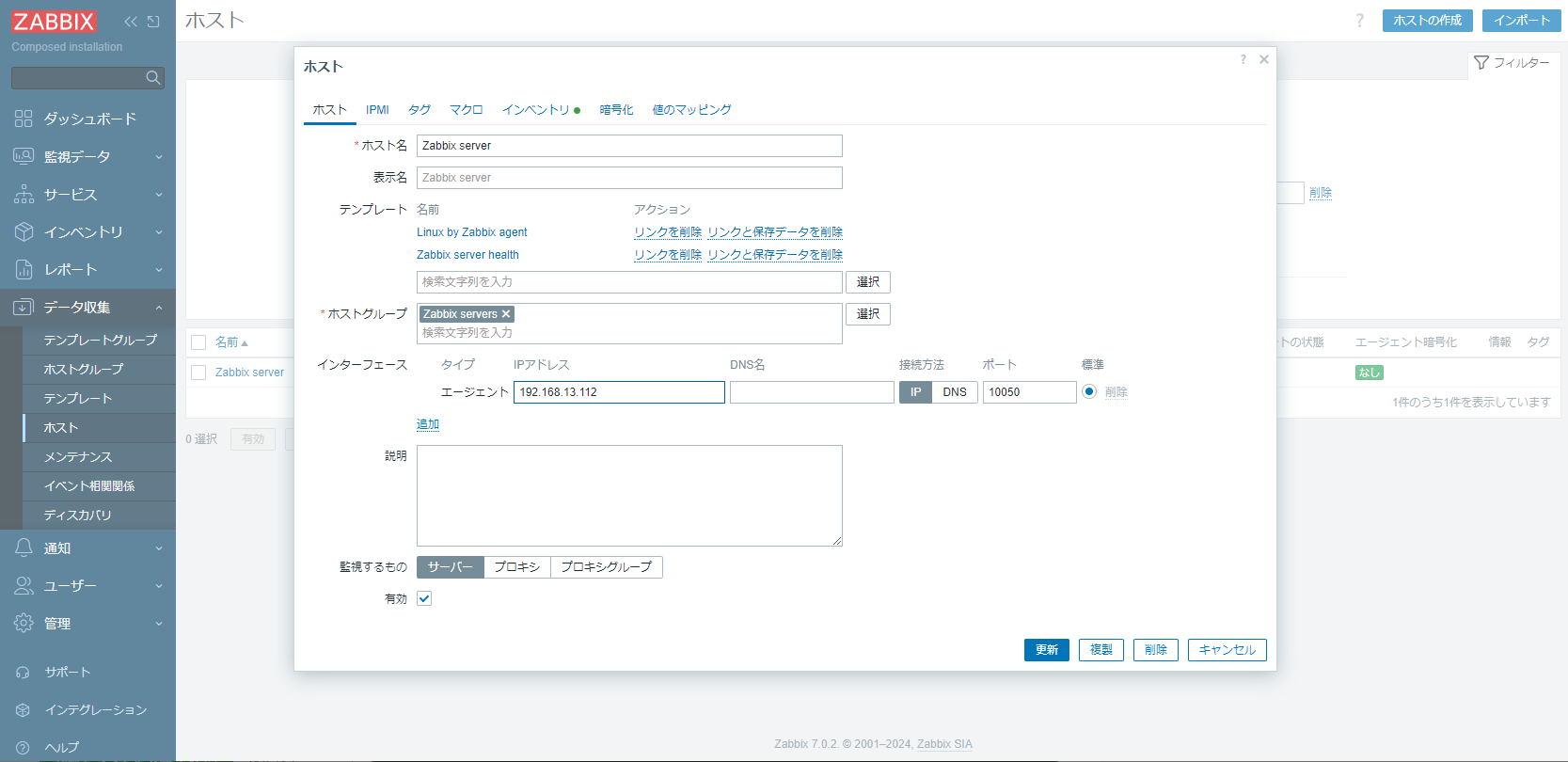Viewport: 1568px width, 762px height.
Task: Remove the Zabbix servers host group tag
Action: pyautogui.click(x=506, y=314)
